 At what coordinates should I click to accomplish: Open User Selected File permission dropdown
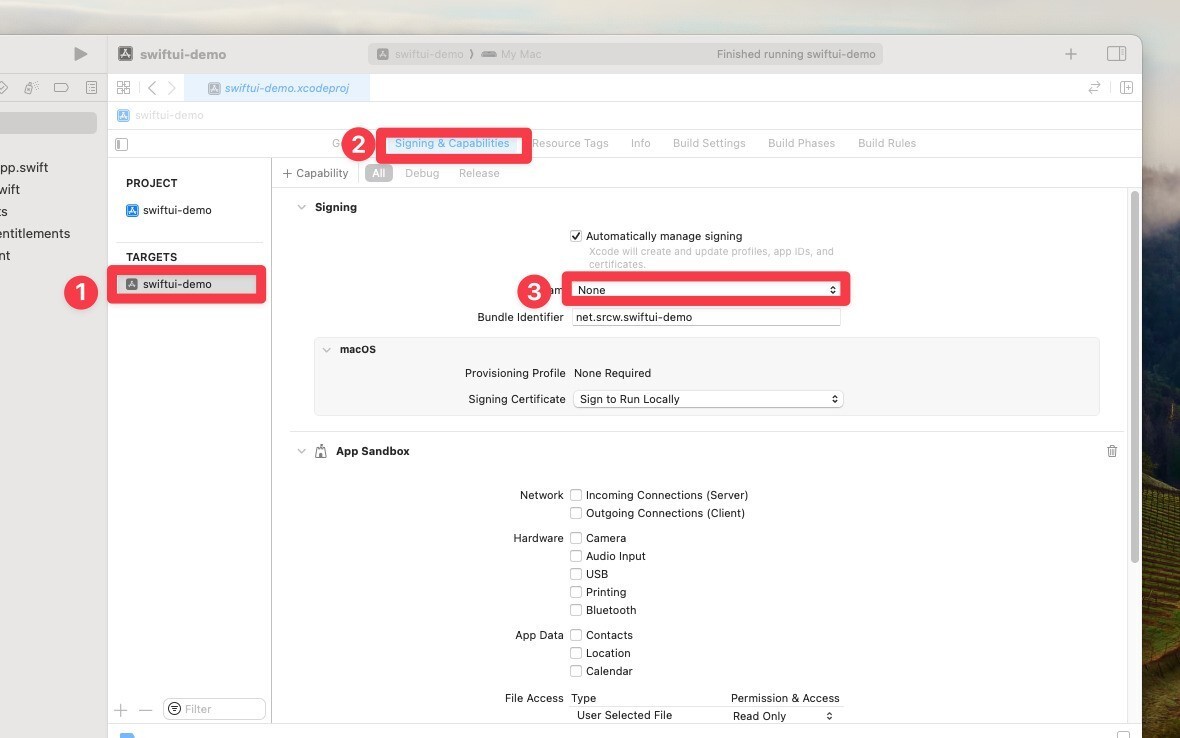[783, 716]
